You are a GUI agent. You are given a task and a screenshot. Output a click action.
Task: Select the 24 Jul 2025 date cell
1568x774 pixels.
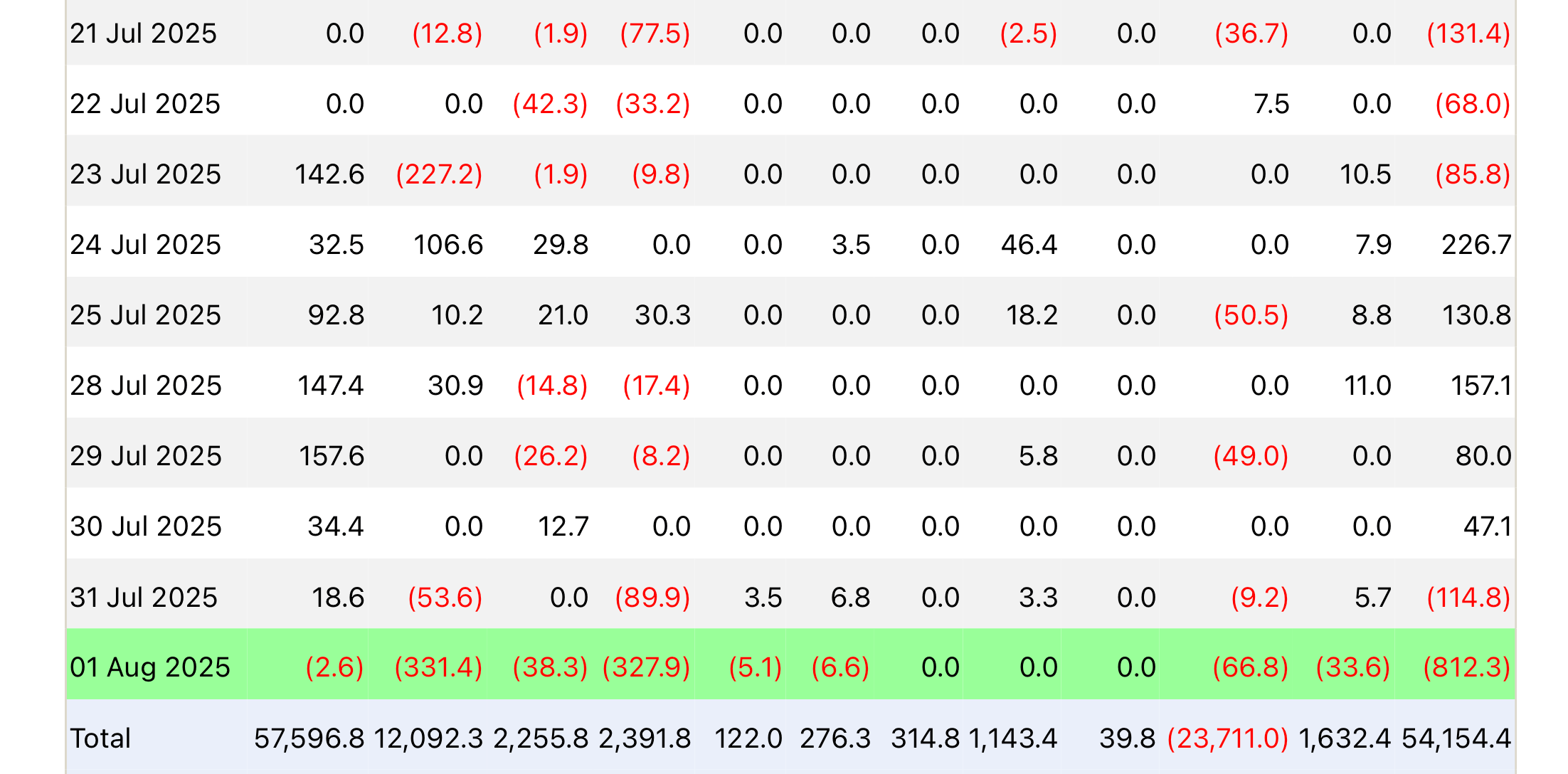pos(145,245)
